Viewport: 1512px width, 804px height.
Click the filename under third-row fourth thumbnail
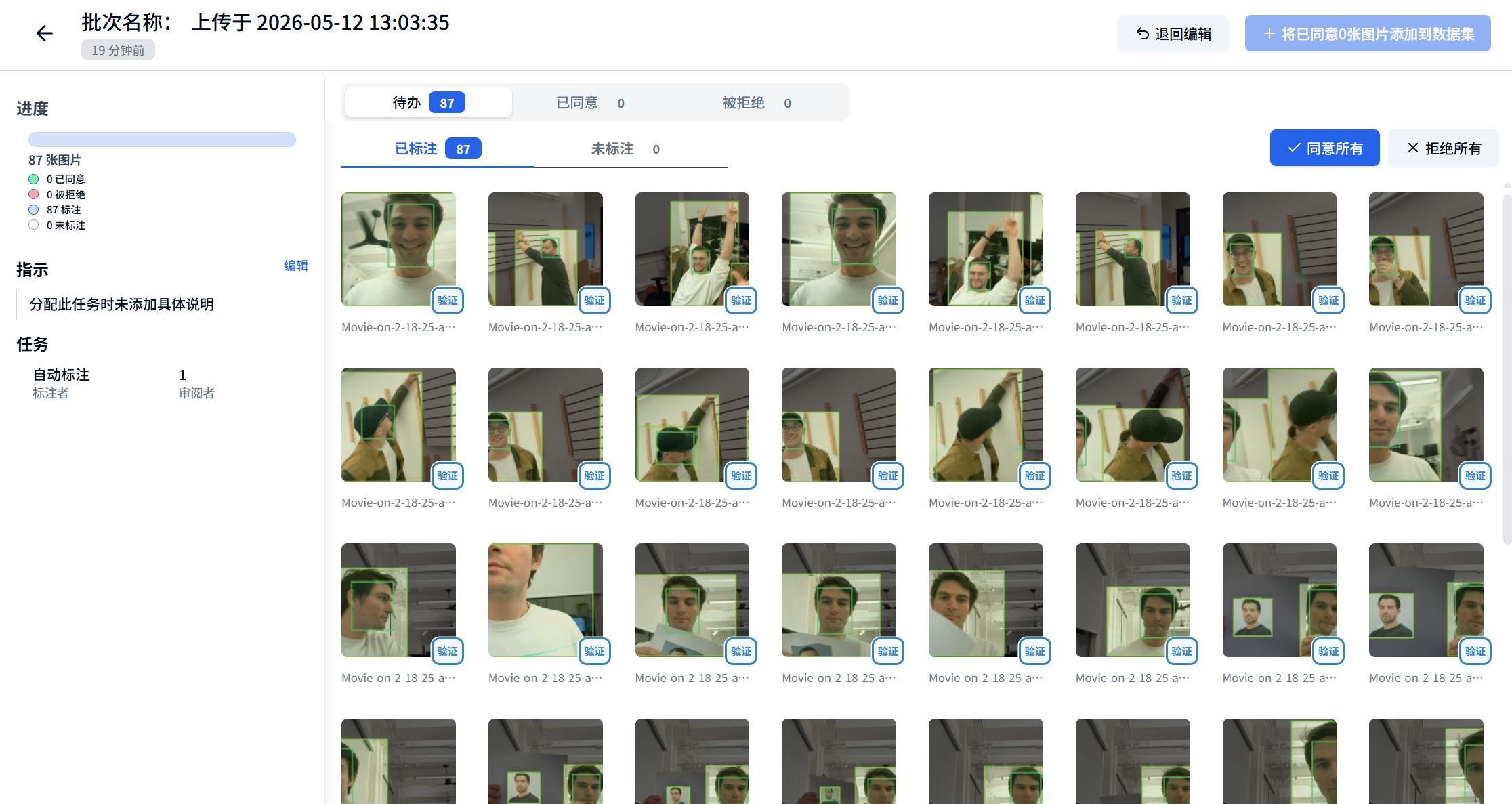[x=839, y=678]
